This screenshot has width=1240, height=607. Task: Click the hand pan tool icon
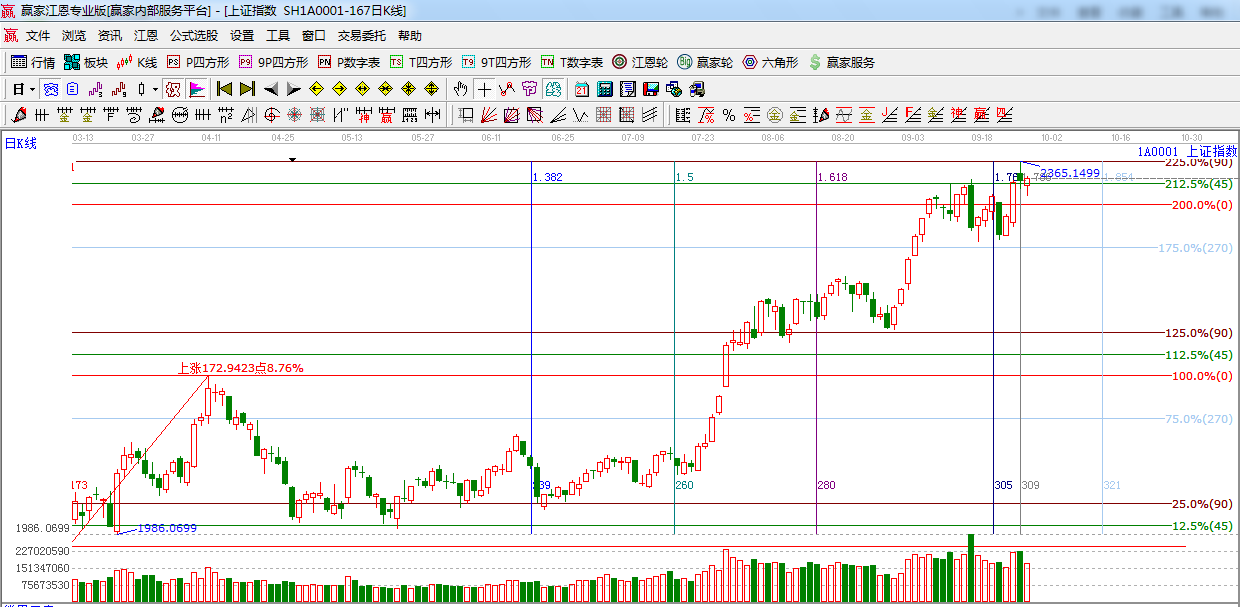pyautogui.click(x=460, y=89)
